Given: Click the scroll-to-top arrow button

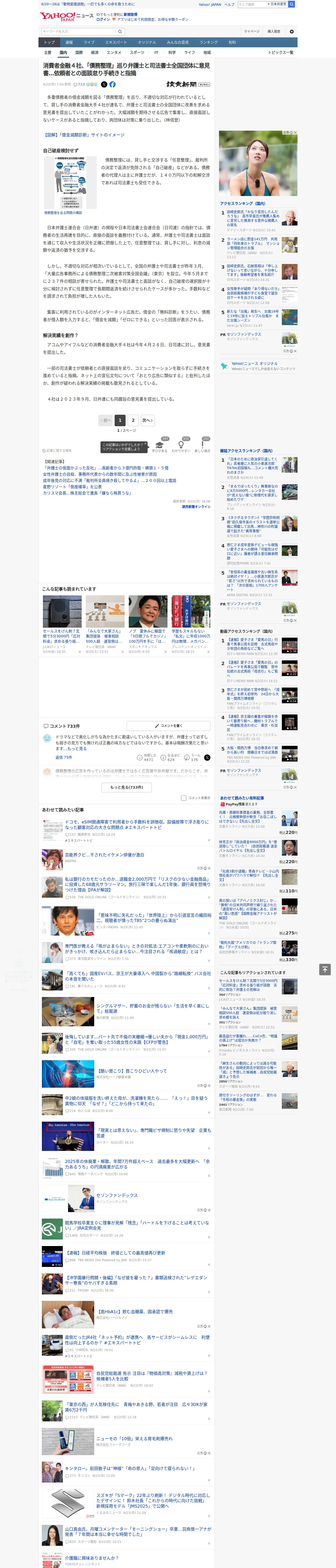Looking at the screenshot, I should [x=324, y=969].
